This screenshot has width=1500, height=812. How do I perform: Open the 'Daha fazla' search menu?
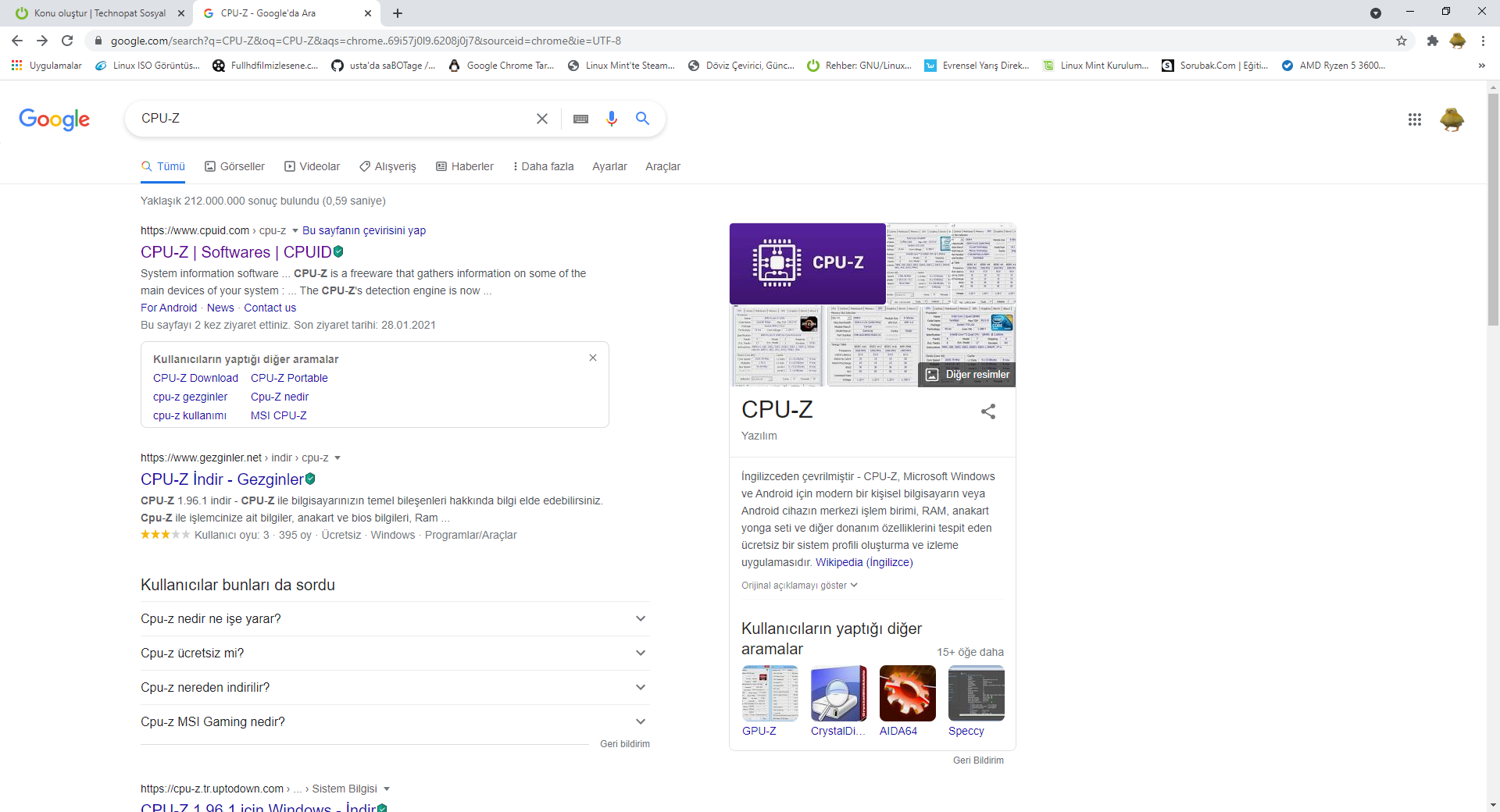[x=543, y=166]
